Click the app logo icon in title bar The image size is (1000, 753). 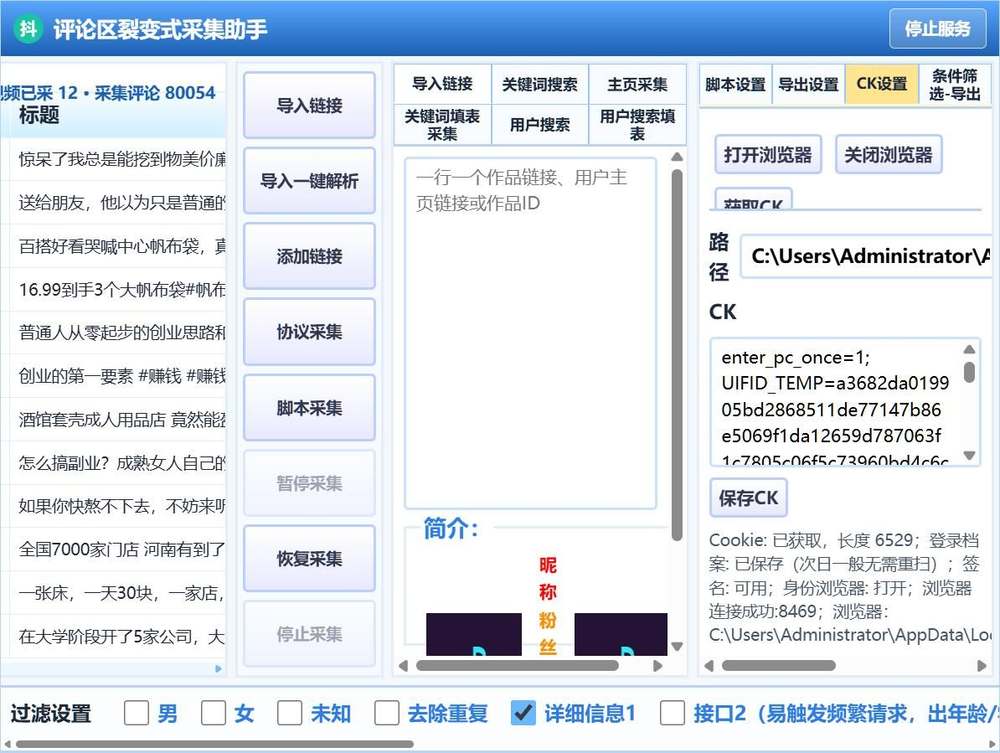point(27,29)
